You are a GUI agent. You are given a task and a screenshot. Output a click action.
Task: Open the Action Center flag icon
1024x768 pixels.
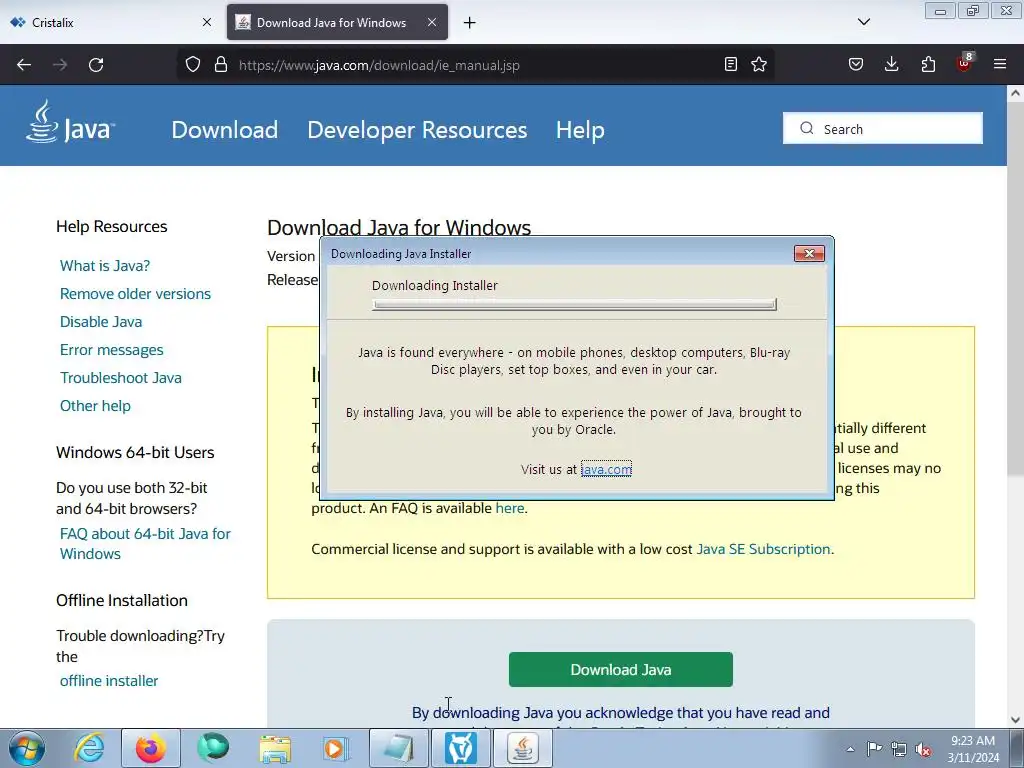click(874, 749)
